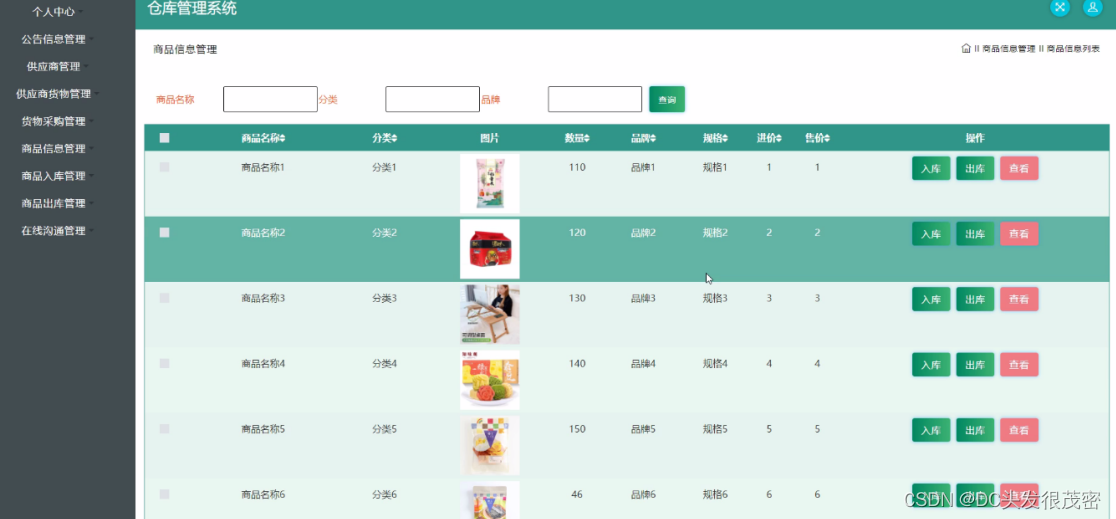Click 入库 for 商品名称2
Image resolution: width=1116 pixels, height=519 pixels.
click(x=931, y=234)
